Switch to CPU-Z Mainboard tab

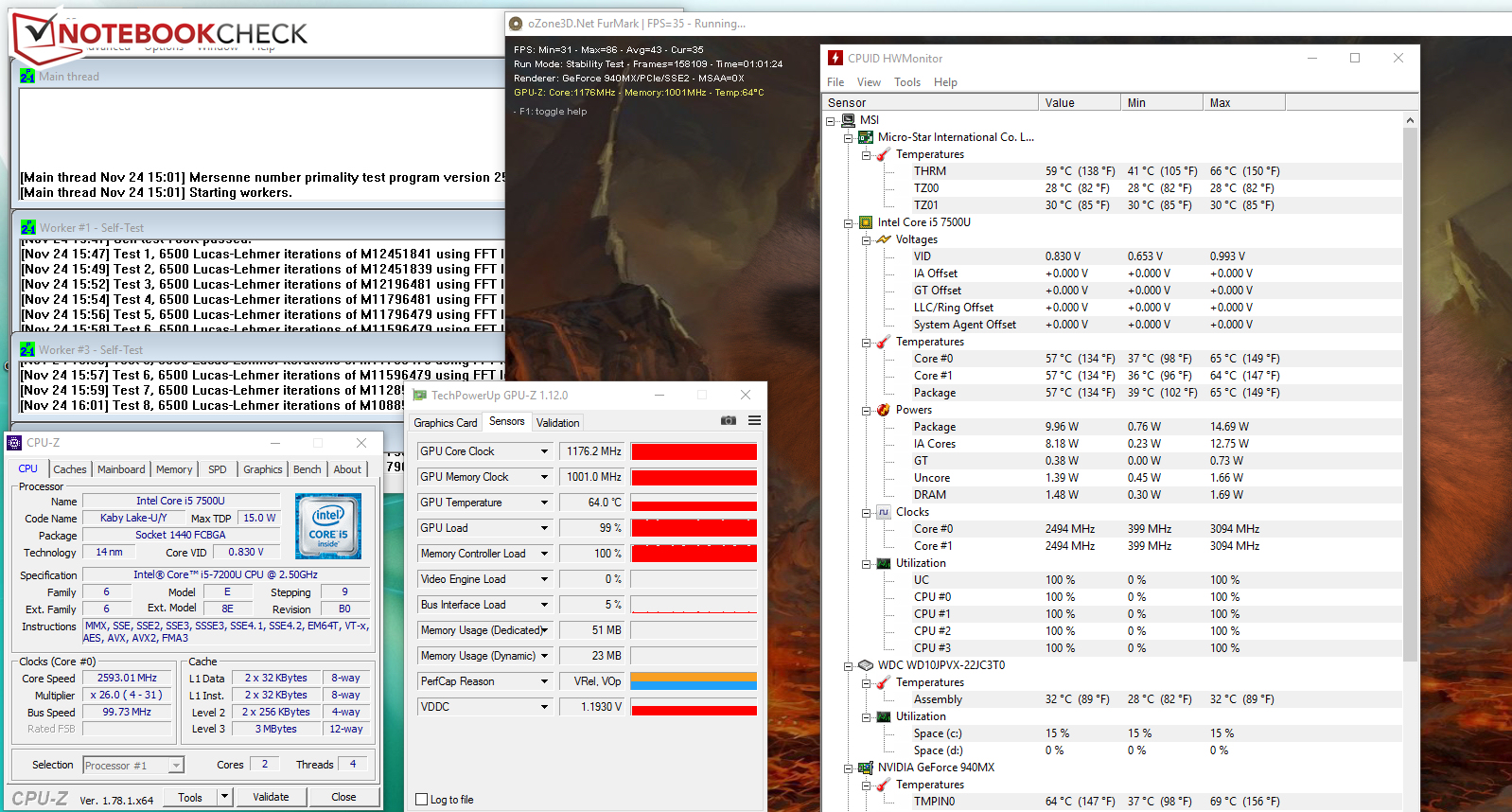(121, 469)
